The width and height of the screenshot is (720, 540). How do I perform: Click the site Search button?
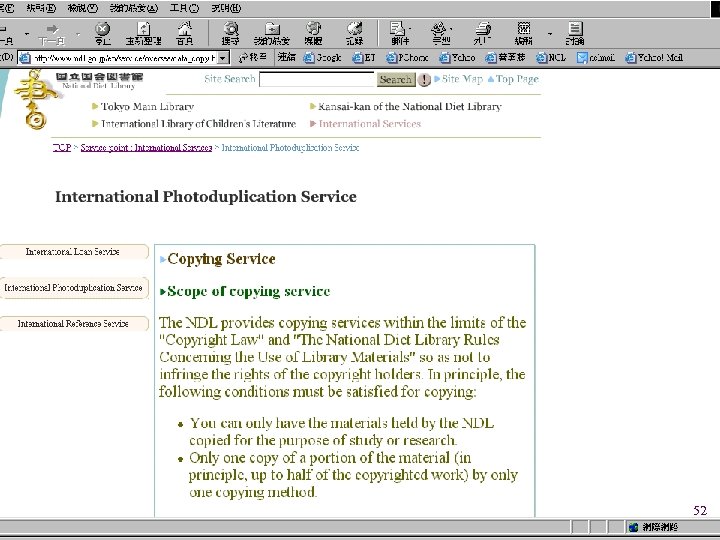[396, 79]
